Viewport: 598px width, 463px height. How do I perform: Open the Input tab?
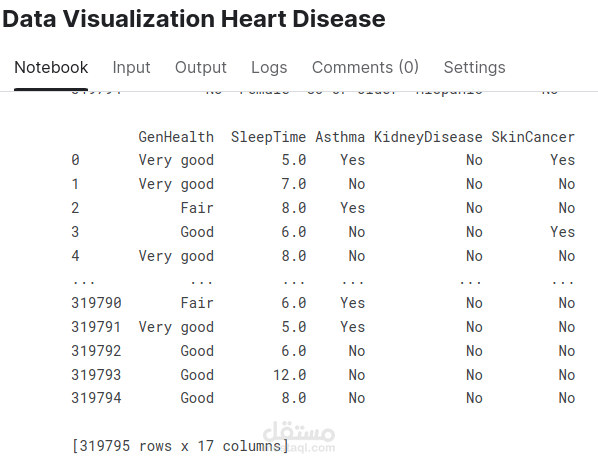tap(131, 68)
